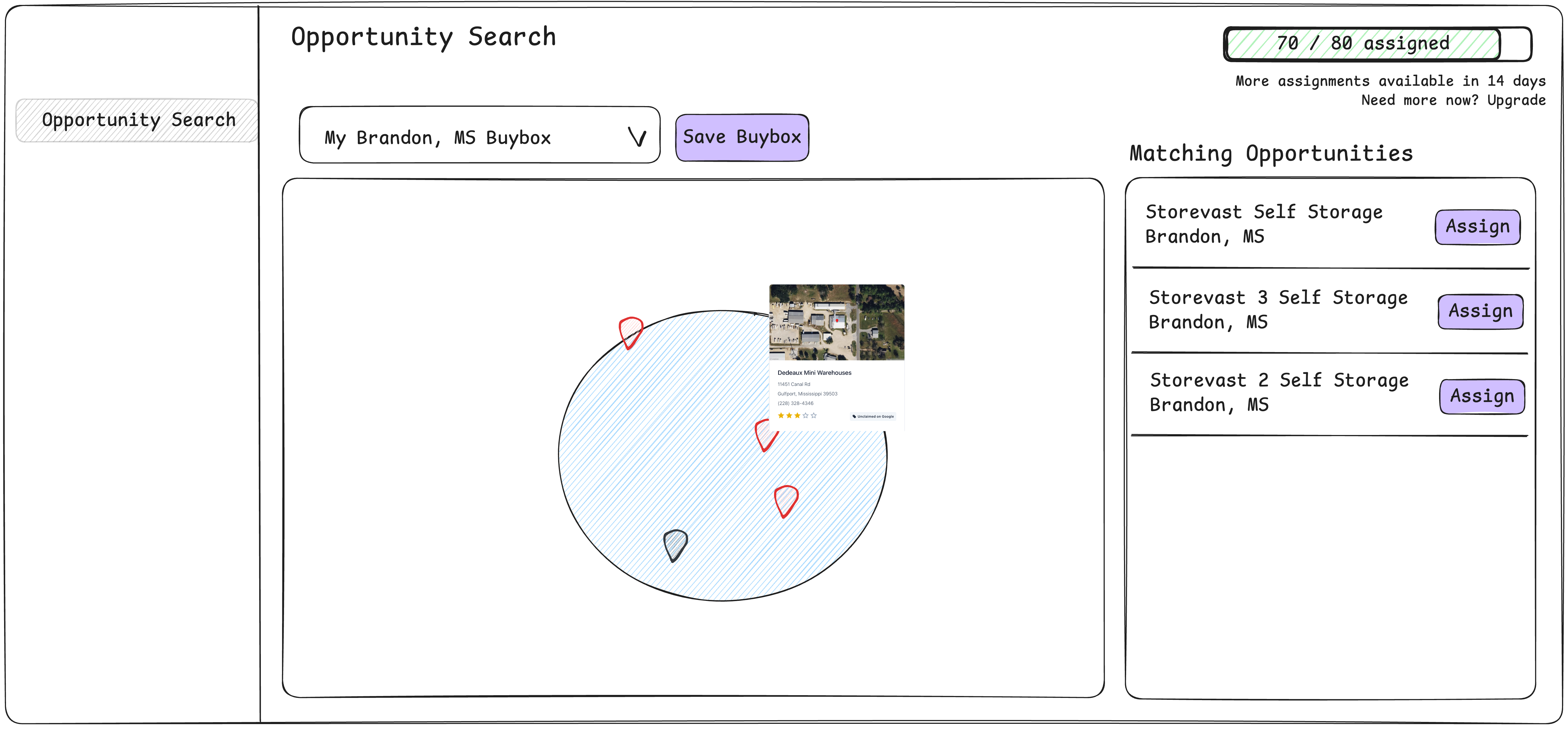Follow the Upgrade link

[x=1516, y=100]
